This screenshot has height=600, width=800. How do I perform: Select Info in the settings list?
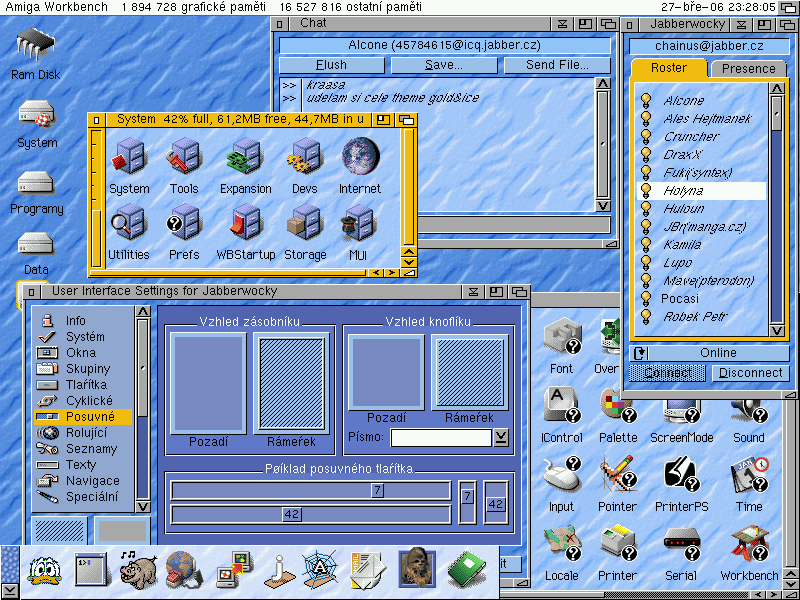83,321
